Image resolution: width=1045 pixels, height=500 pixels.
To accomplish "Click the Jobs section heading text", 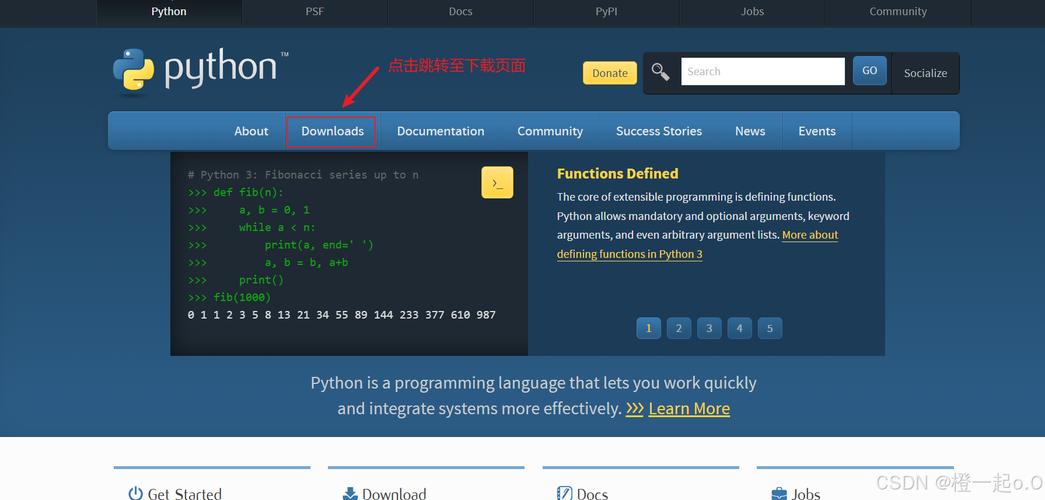I will click(806, 494).
